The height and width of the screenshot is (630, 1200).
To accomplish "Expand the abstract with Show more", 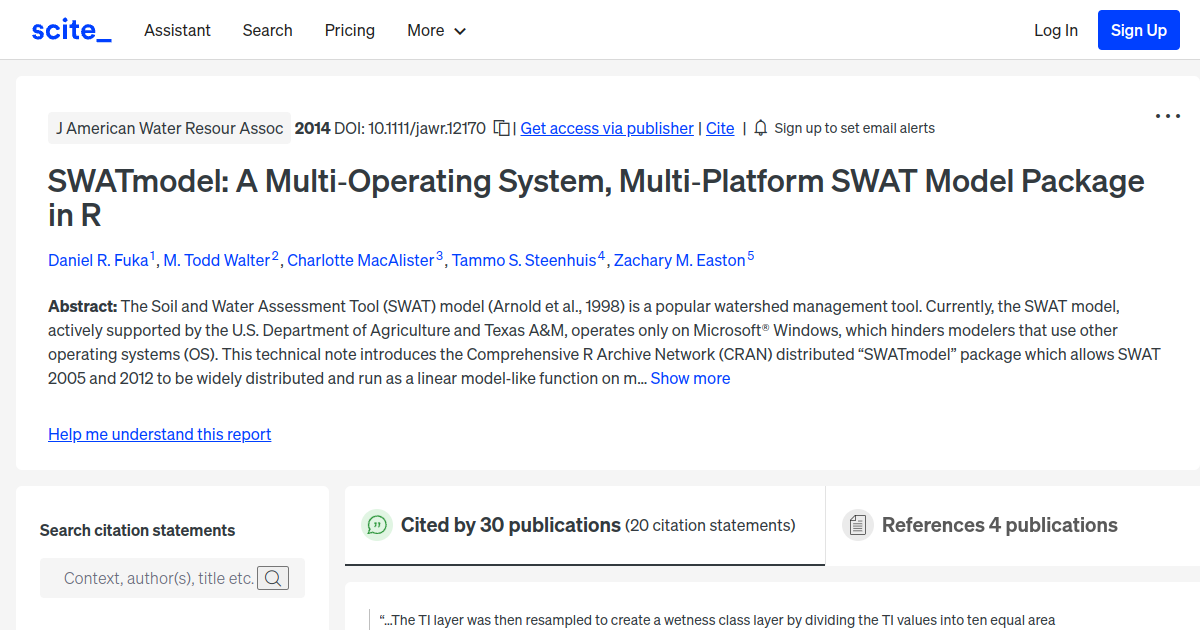I will coord(690,378).
